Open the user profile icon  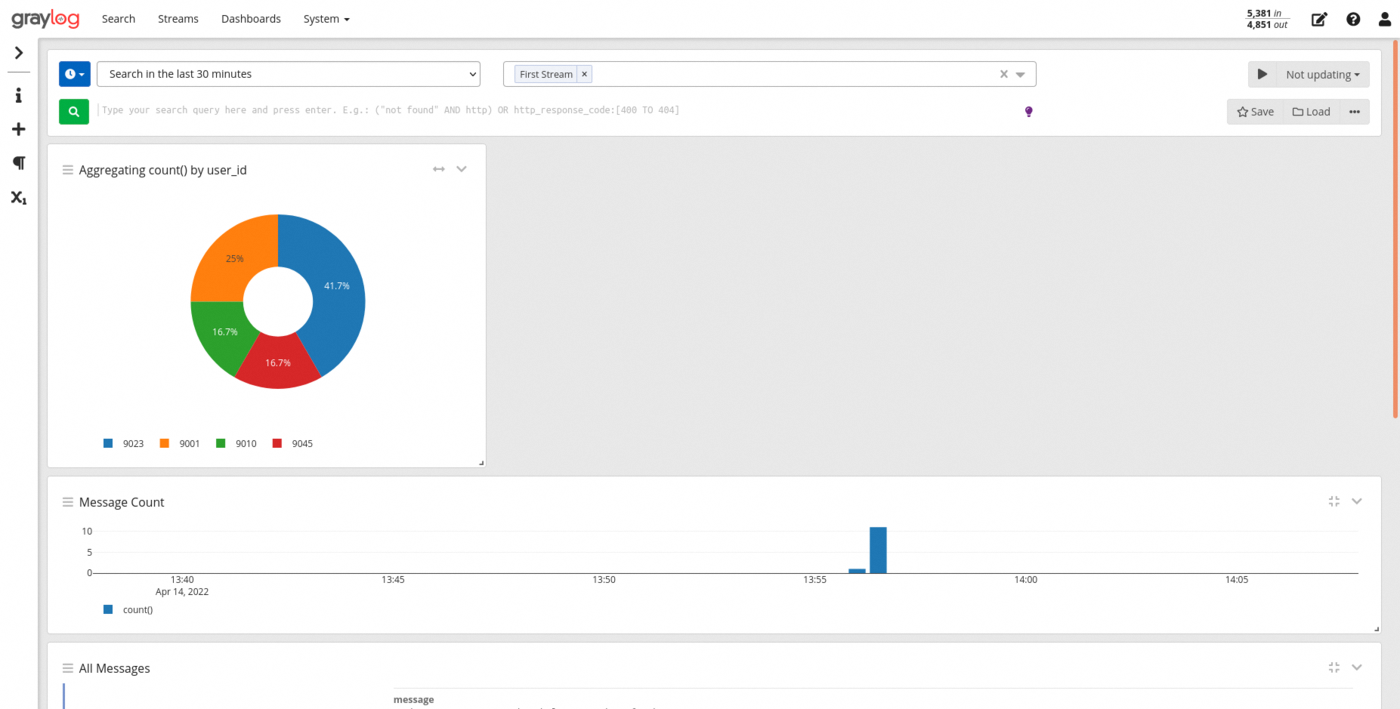[1384, 19]
